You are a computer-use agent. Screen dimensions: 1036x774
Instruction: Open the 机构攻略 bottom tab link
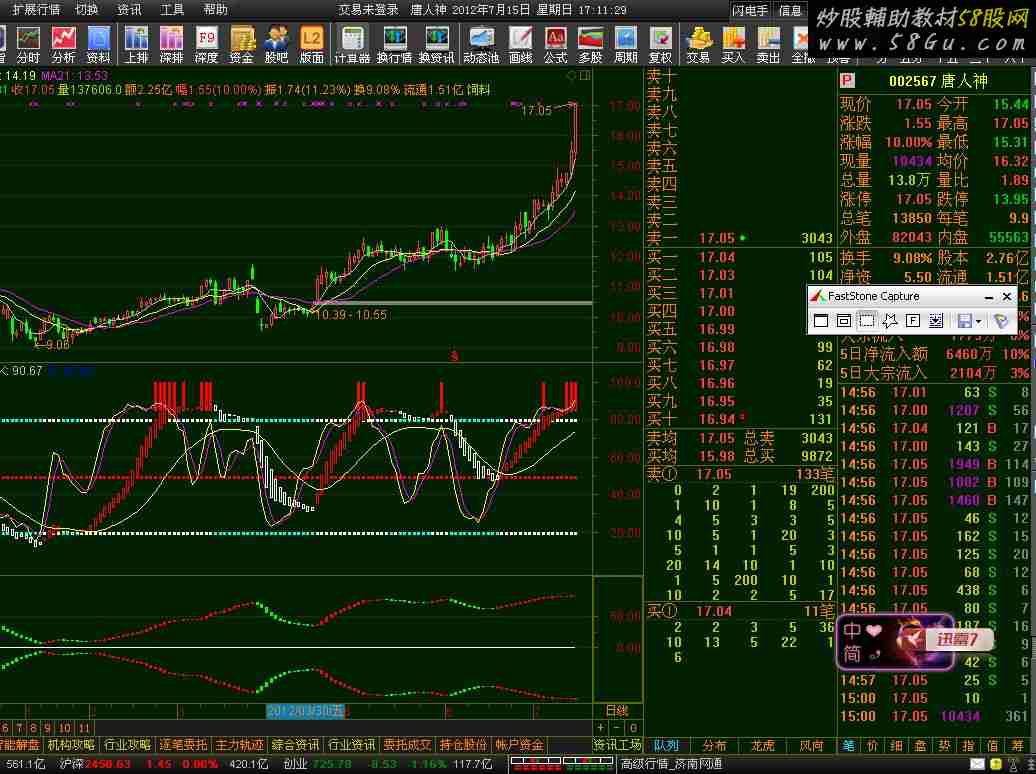point(72,745)
